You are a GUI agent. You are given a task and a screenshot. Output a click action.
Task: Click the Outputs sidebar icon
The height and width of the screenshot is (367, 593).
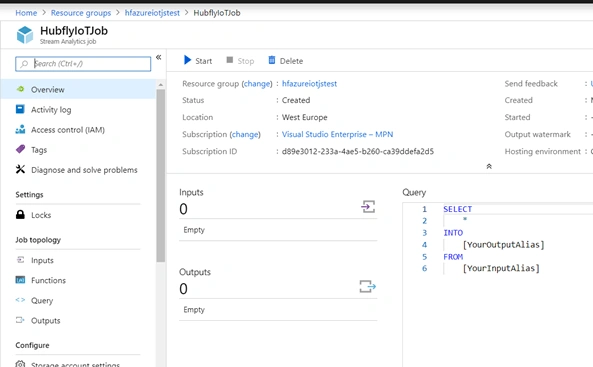[x=20, y=320]
